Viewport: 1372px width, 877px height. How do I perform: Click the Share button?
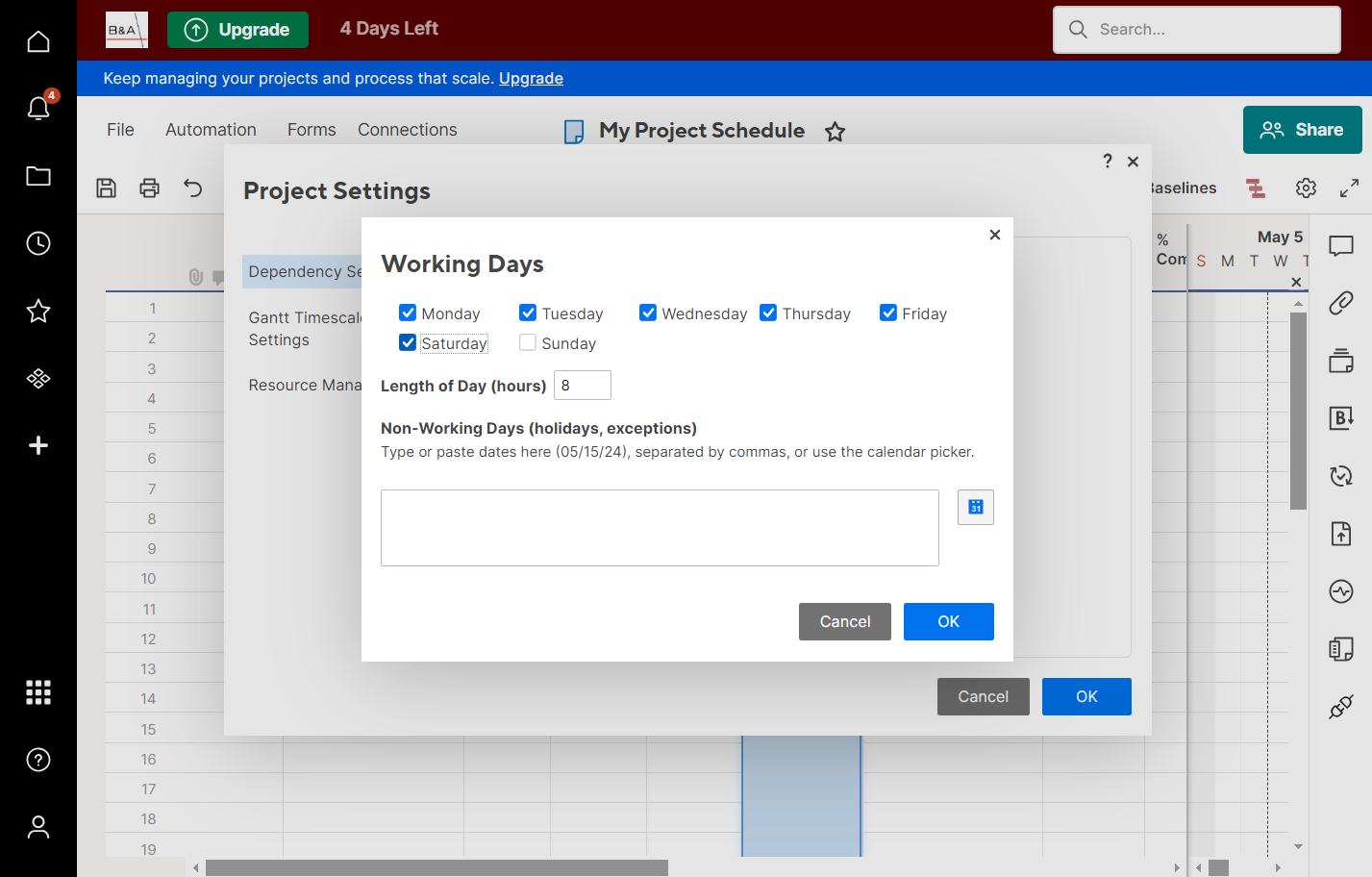1303,130
